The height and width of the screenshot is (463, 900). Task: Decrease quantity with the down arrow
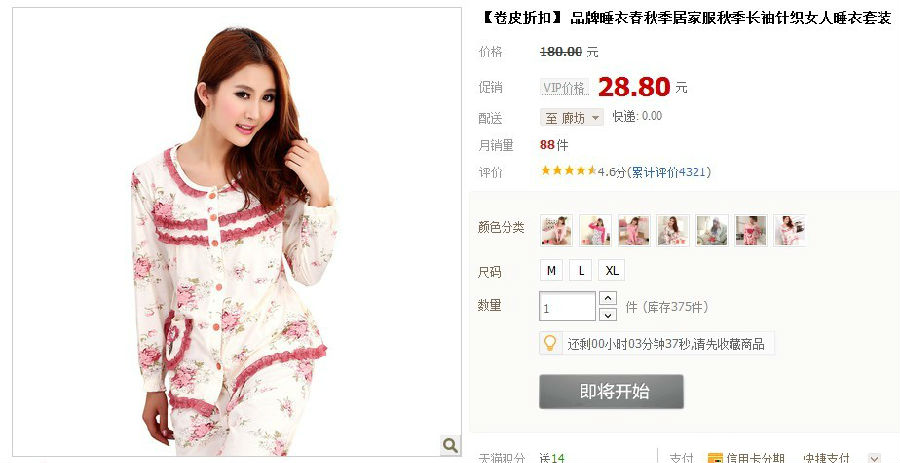608,314
